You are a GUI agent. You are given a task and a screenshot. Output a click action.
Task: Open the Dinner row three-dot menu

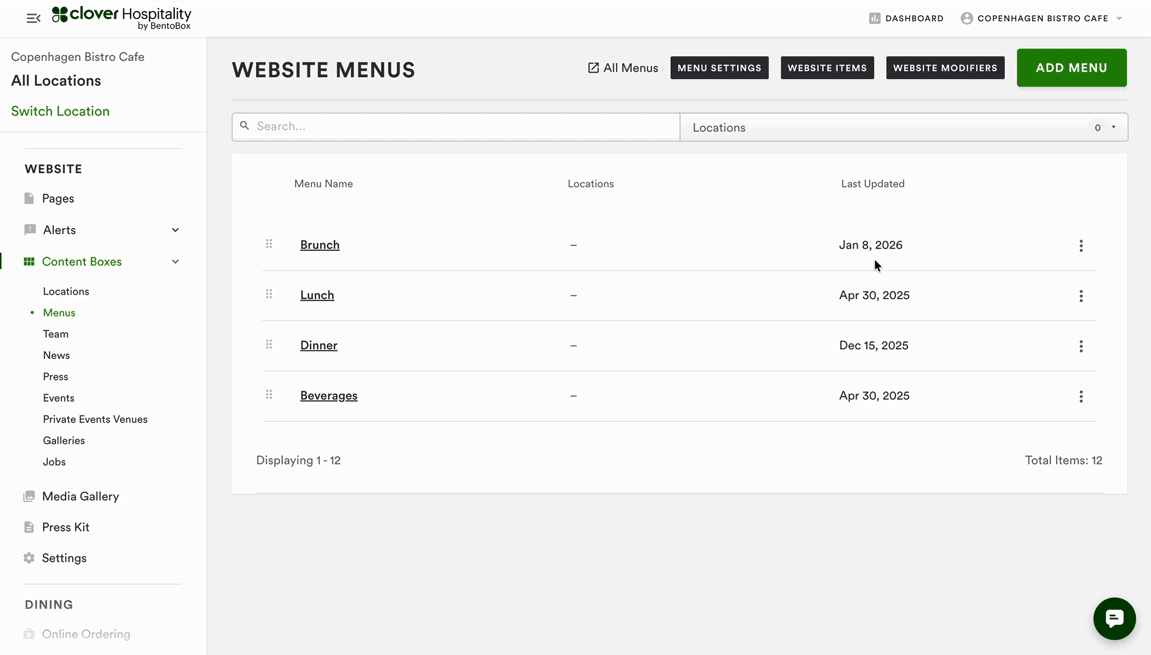tap(1081, 346)
